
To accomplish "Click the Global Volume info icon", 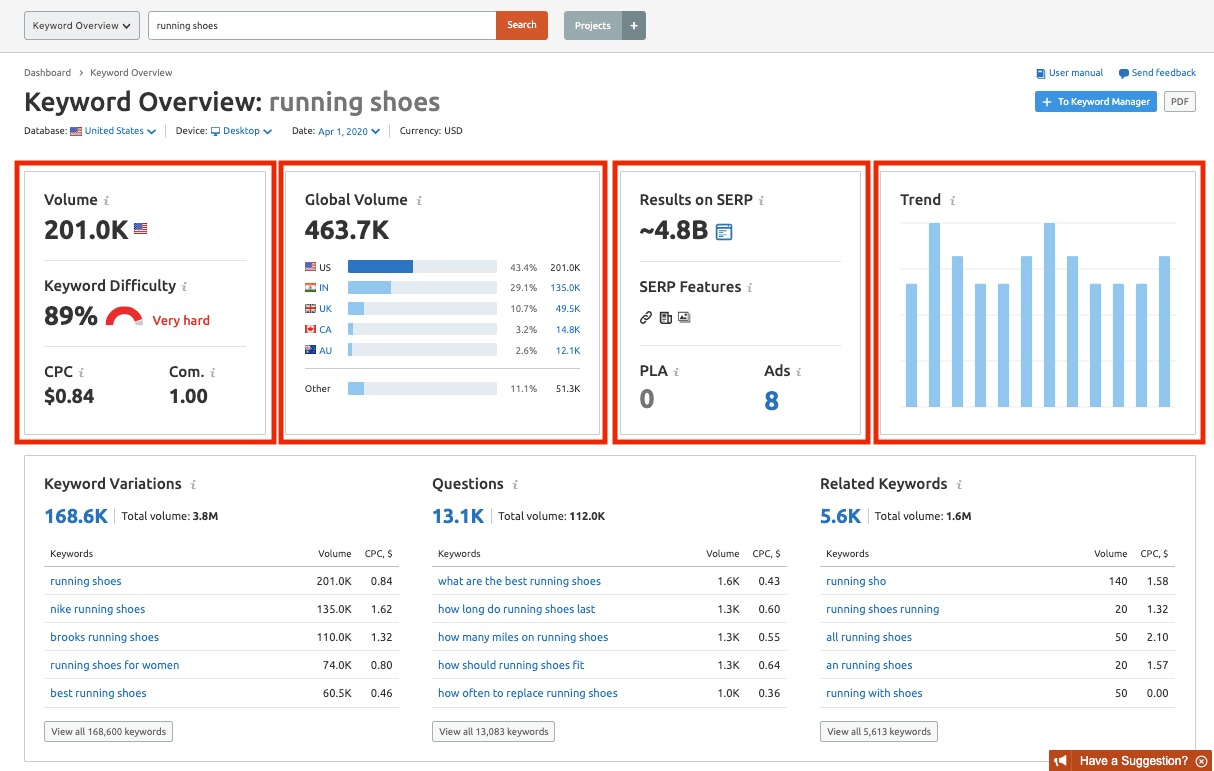I will 419,201.
